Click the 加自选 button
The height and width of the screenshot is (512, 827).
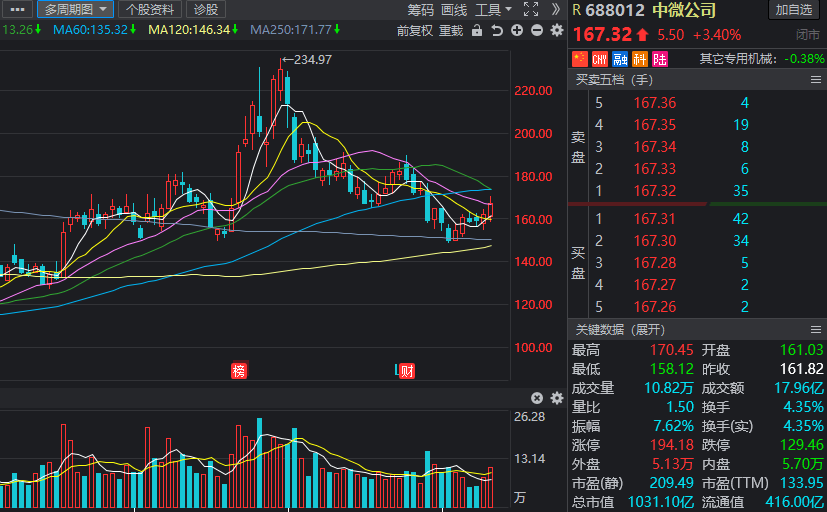click(795, 10)
